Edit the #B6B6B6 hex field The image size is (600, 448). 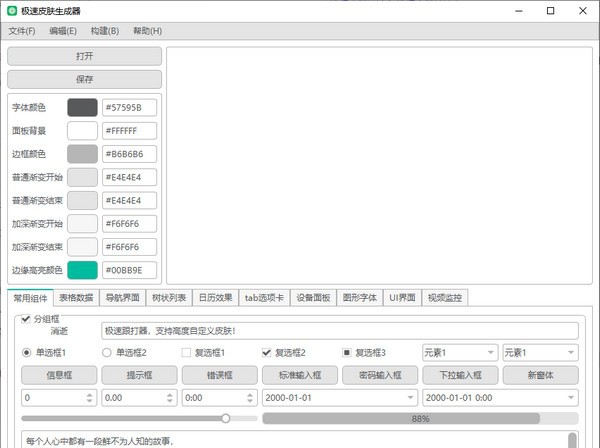click(129, 154)
